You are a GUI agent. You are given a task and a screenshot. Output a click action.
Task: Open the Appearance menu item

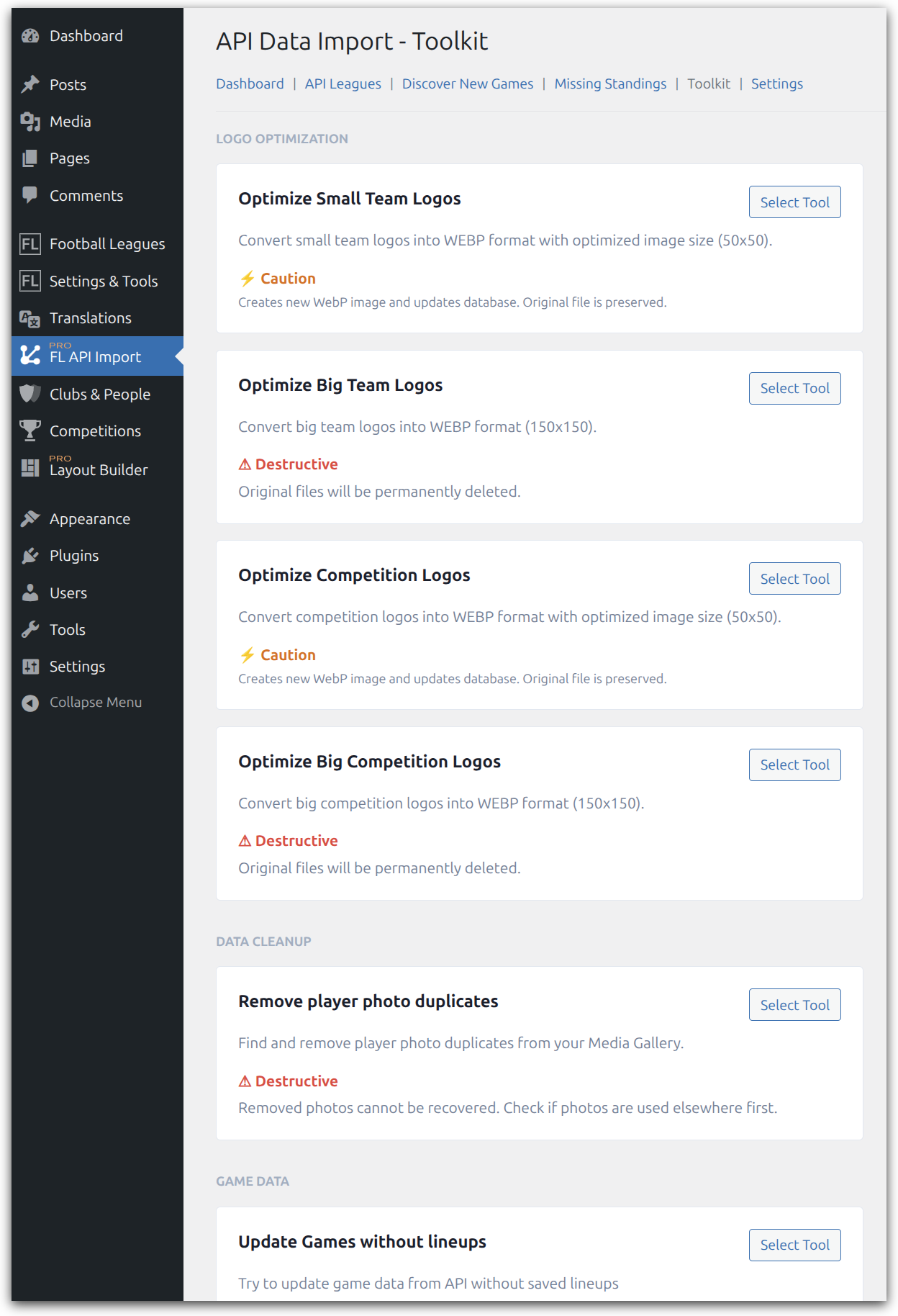pyautogui.click(x=89, y=519)
